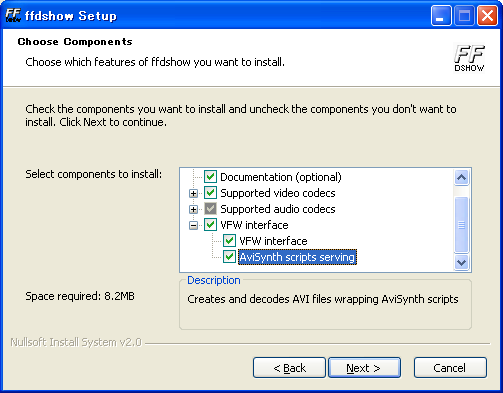Uncheck the AviSynth scripts serving checkbox
The image size is (503, 393).
[x=229, y=257]
